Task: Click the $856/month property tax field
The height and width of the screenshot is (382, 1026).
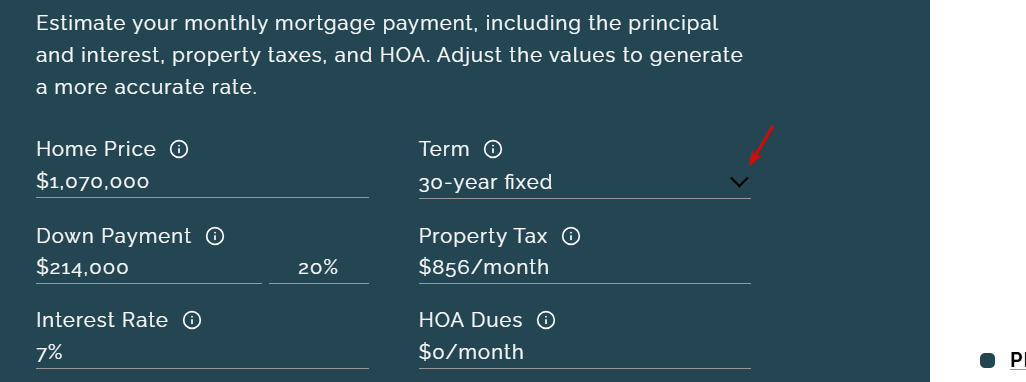Action: pos(584,268)
